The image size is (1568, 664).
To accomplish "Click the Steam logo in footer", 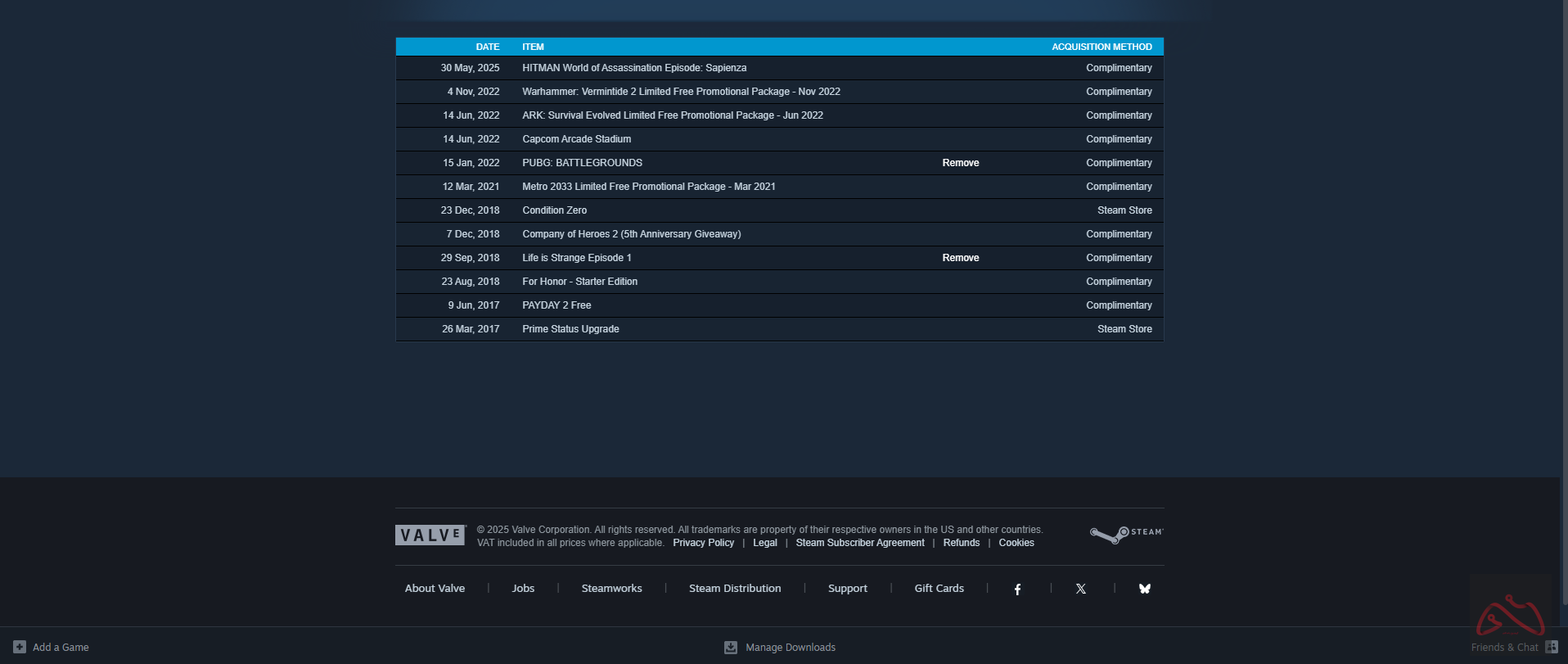I will click(1126, 535).
